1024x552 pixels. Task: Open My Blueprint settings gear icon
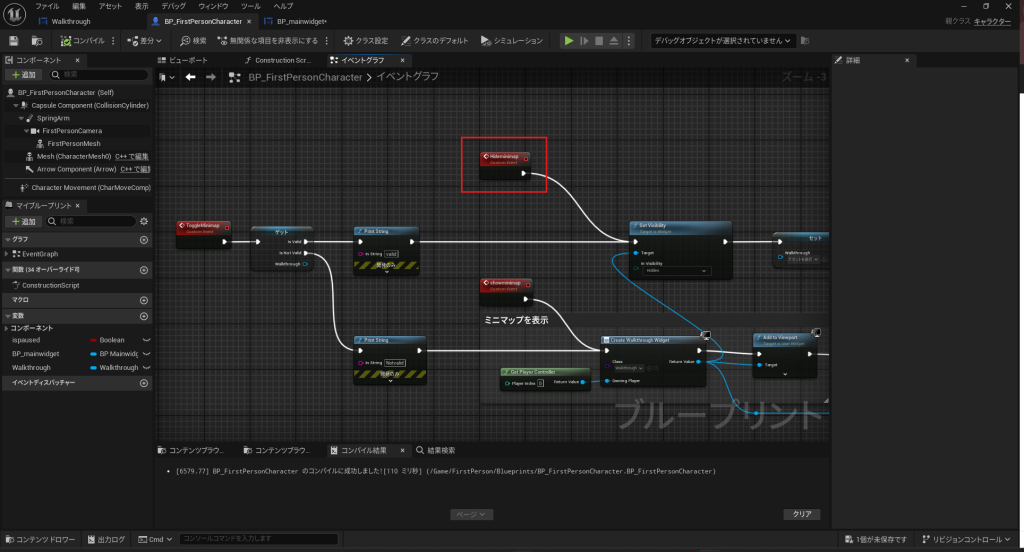click(x=144, y=221)
